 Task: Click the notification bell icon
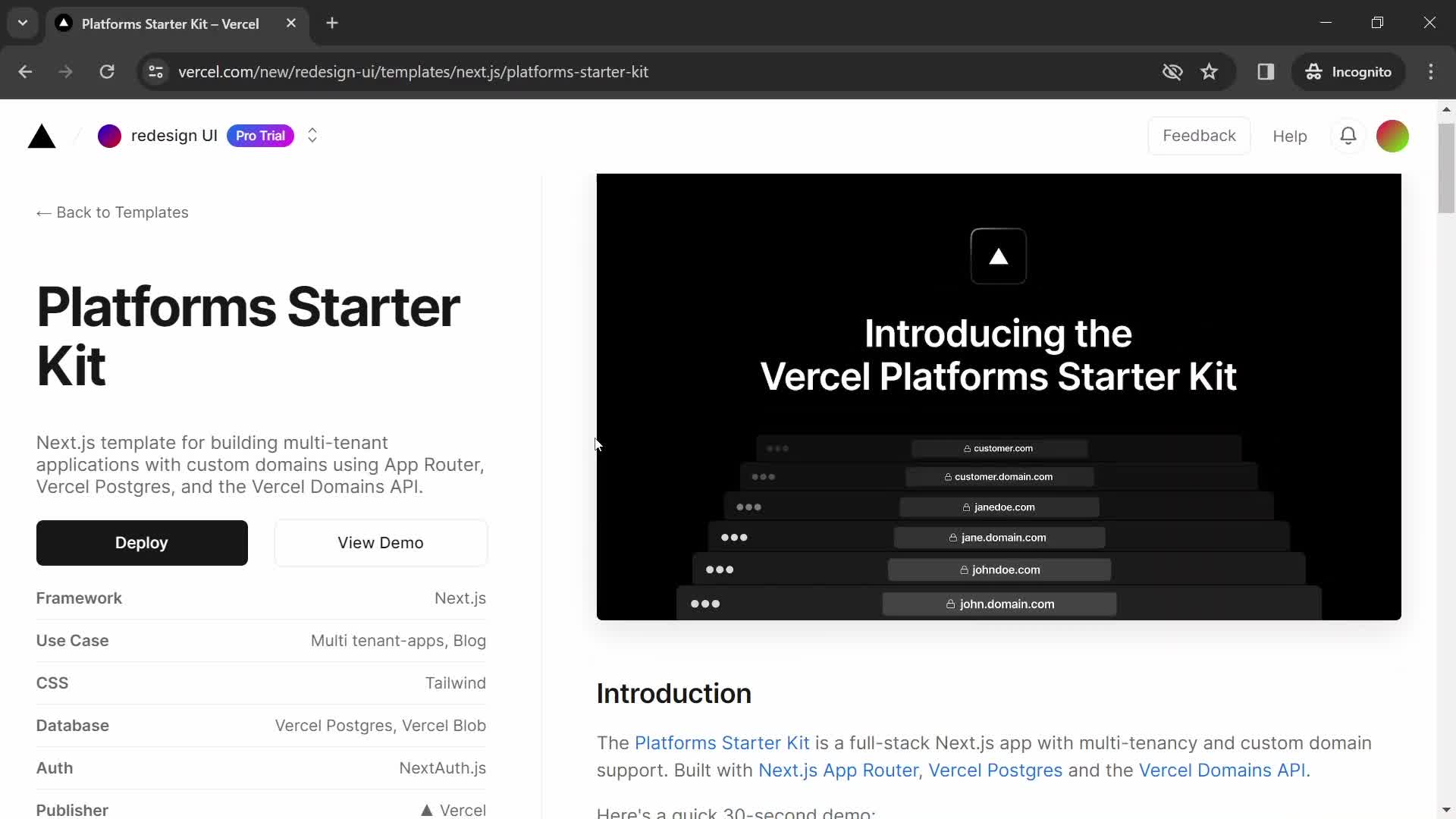pyautogui.click(x=1349, y=135)
